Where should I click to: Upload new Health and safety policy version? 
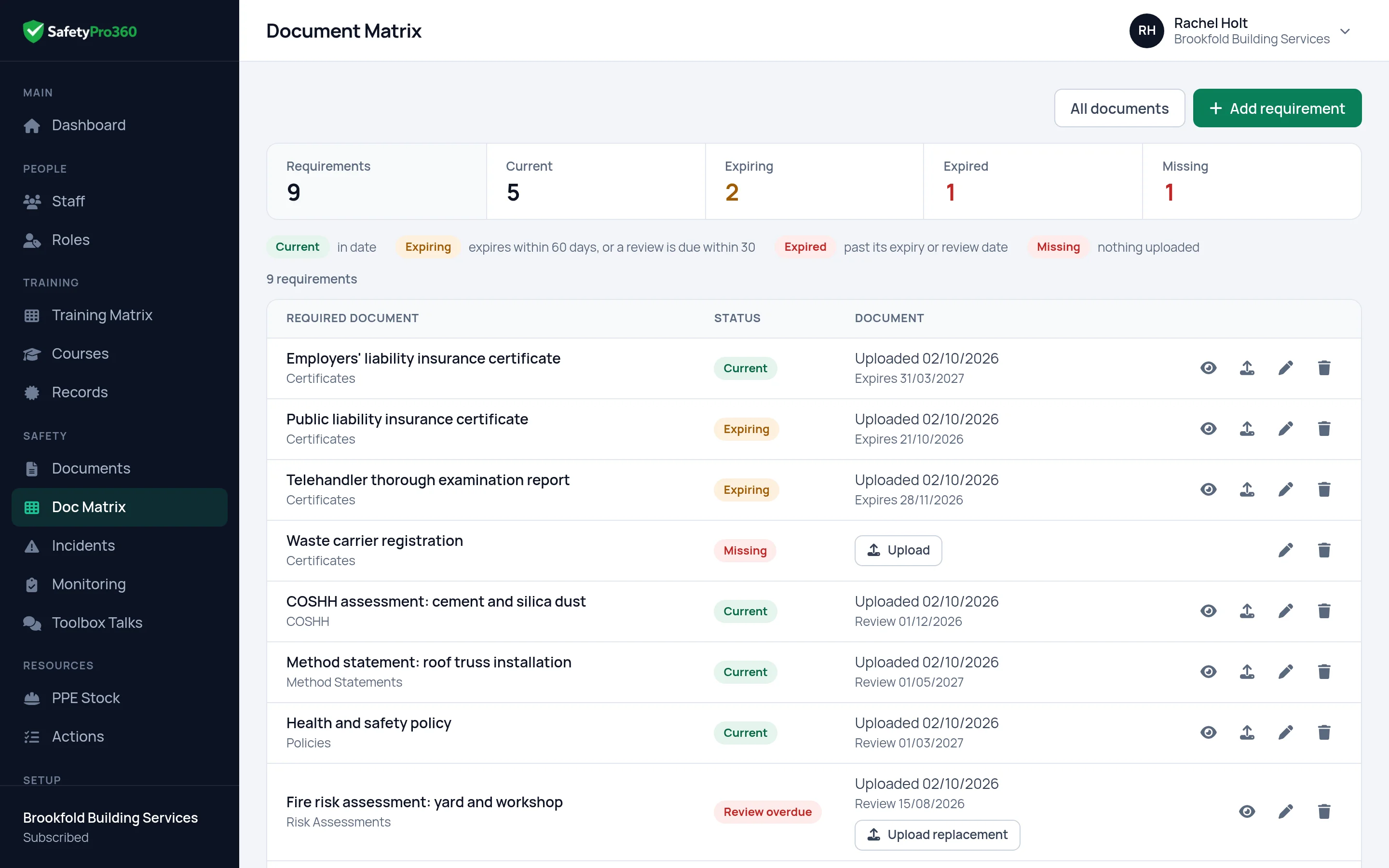(1247, 732)
